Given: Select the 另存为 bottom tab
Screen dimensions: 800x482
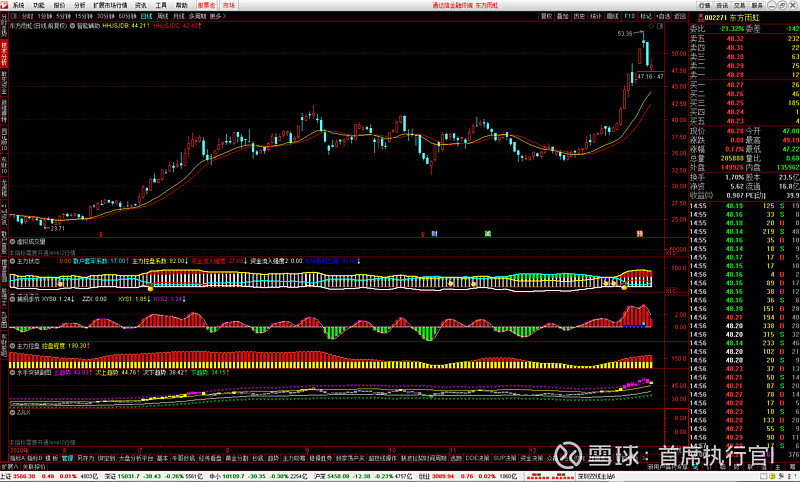Looking at the screenshot, I should 85,458.
